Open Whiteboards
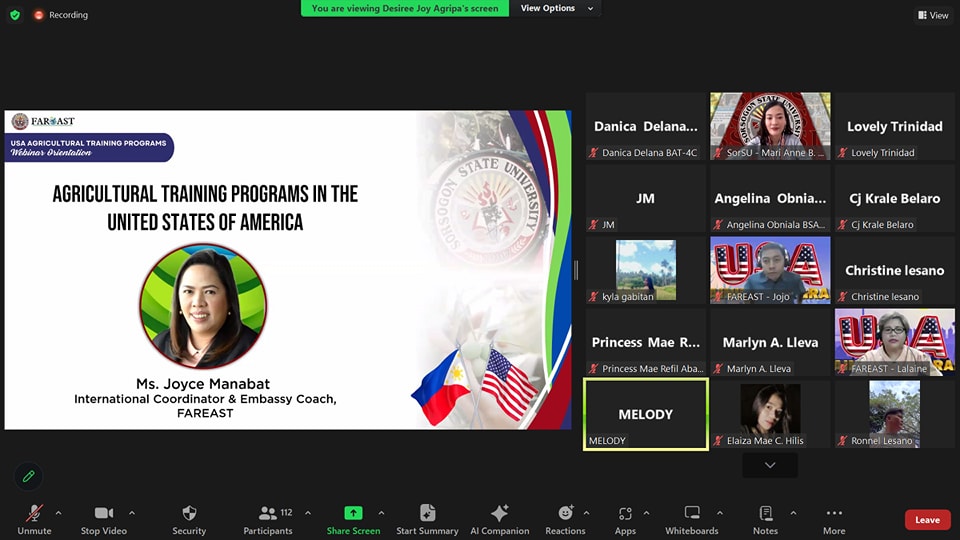The image size is (960, 540). 692,514
